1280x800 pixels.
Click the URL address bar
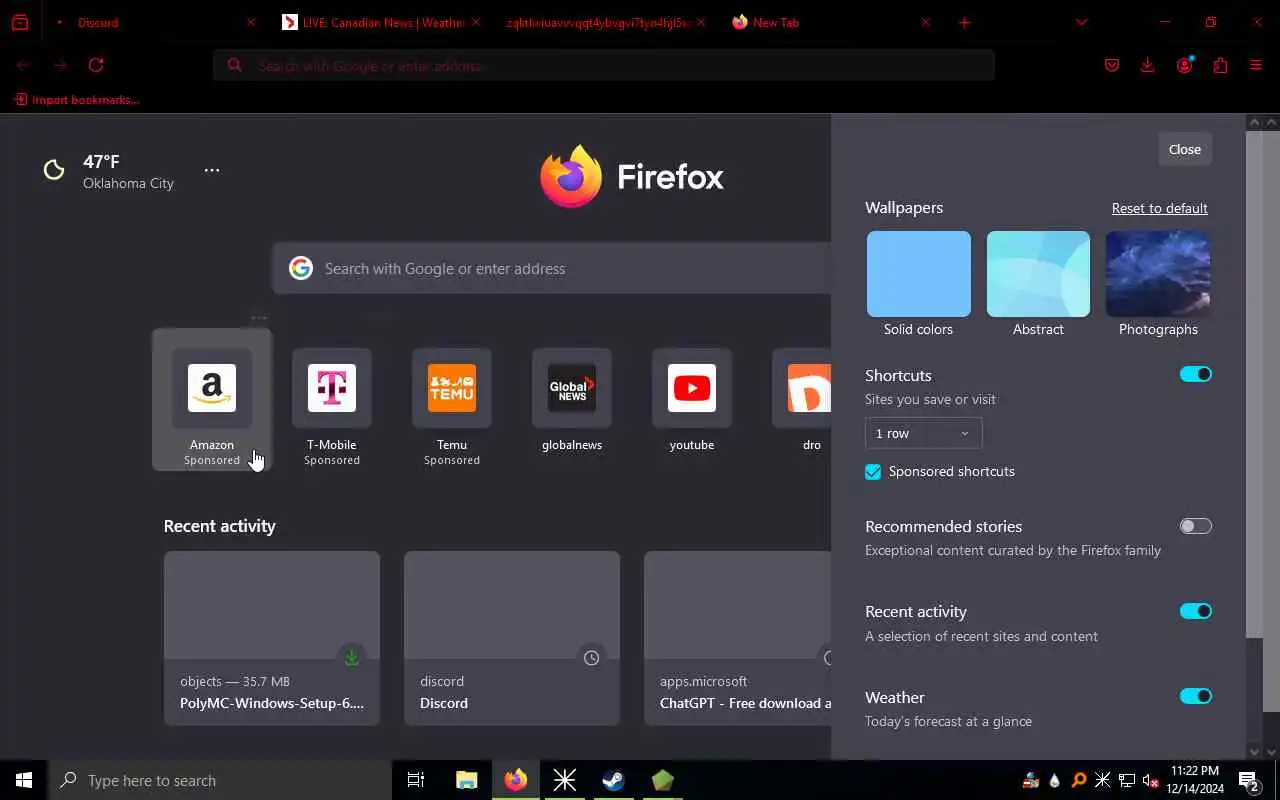pyautogui.click(x=604, y=65)
